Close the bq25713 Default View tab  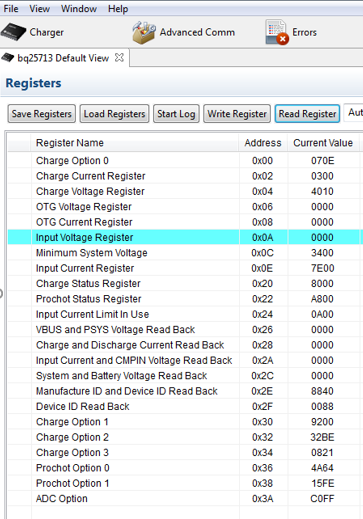pyautogui.click(x=119, y=58)
